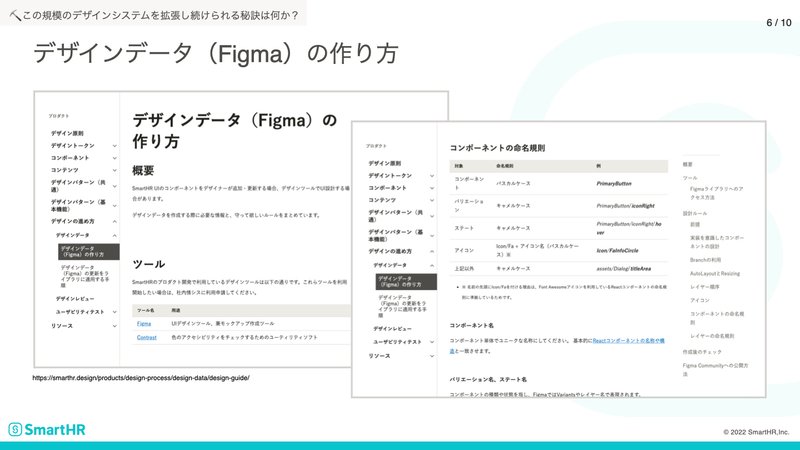Click the ツール heading in left screenshot
Image resolution: width=800 pixels, height=450 pixels.
(148, 264)
